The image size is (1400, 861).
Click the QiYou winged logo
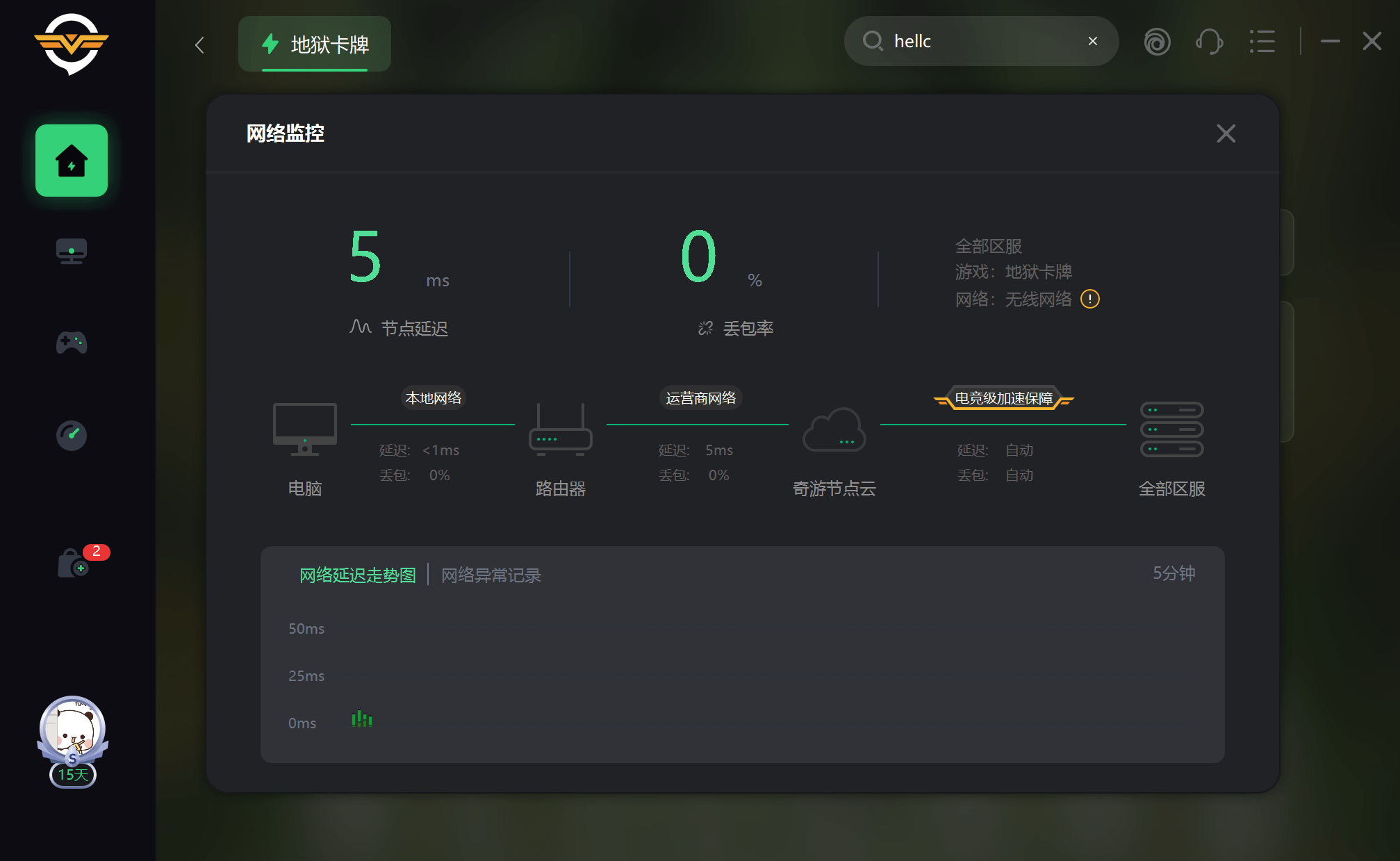click(72, 44)
